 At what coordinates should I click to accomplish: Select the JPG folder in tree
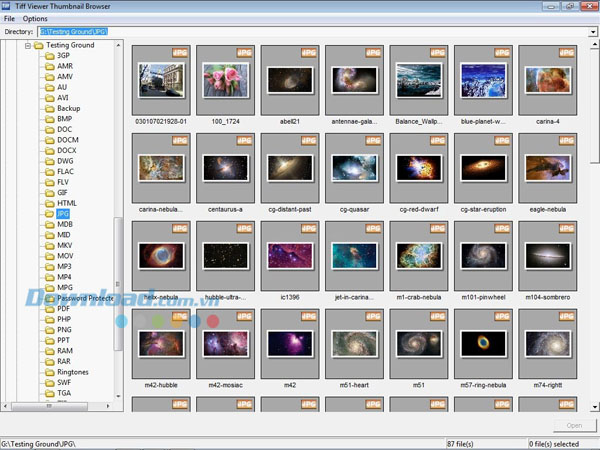point(64,214)
